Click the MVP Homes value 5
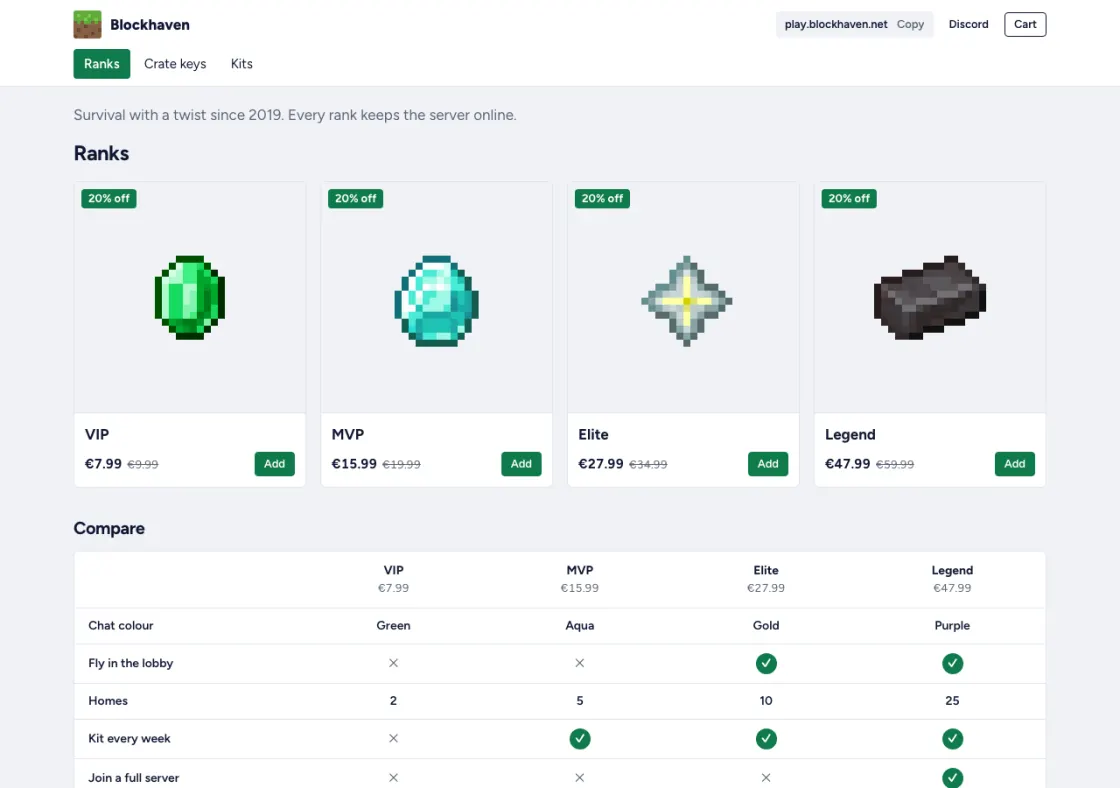This screenshot has height=788, width=1120. pos(580,701)
